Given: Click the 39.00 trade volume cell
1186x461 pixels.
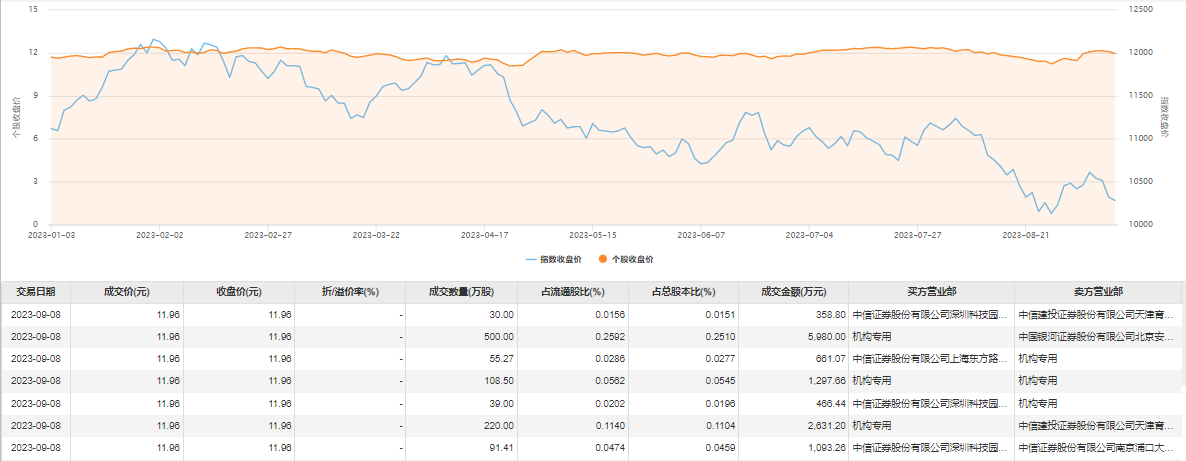Looking at the screenshot, I should click(461, 403).
